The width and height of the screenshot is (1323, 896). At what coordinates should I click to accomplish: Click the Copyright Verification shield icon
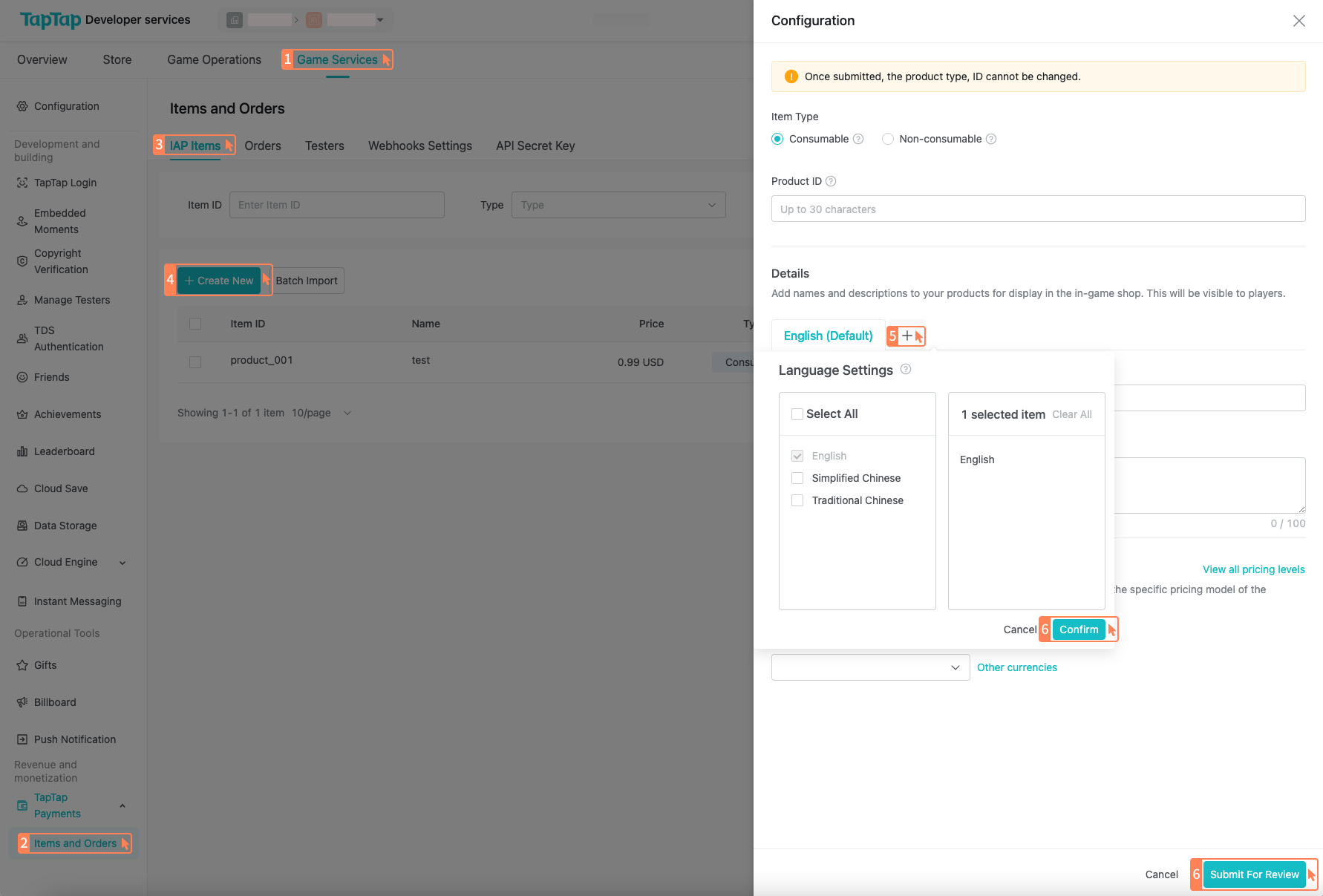coord(22,261)
